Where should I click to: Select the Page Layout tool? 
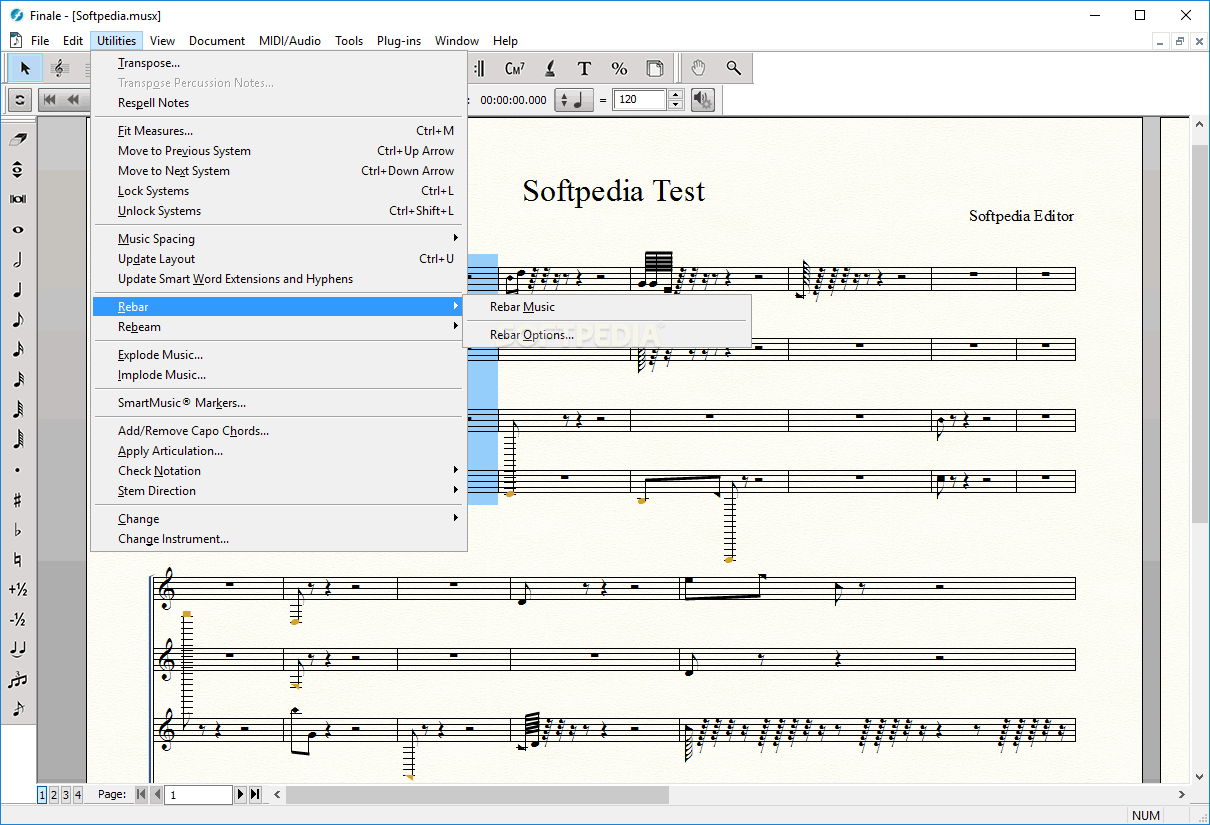[654, 68]
